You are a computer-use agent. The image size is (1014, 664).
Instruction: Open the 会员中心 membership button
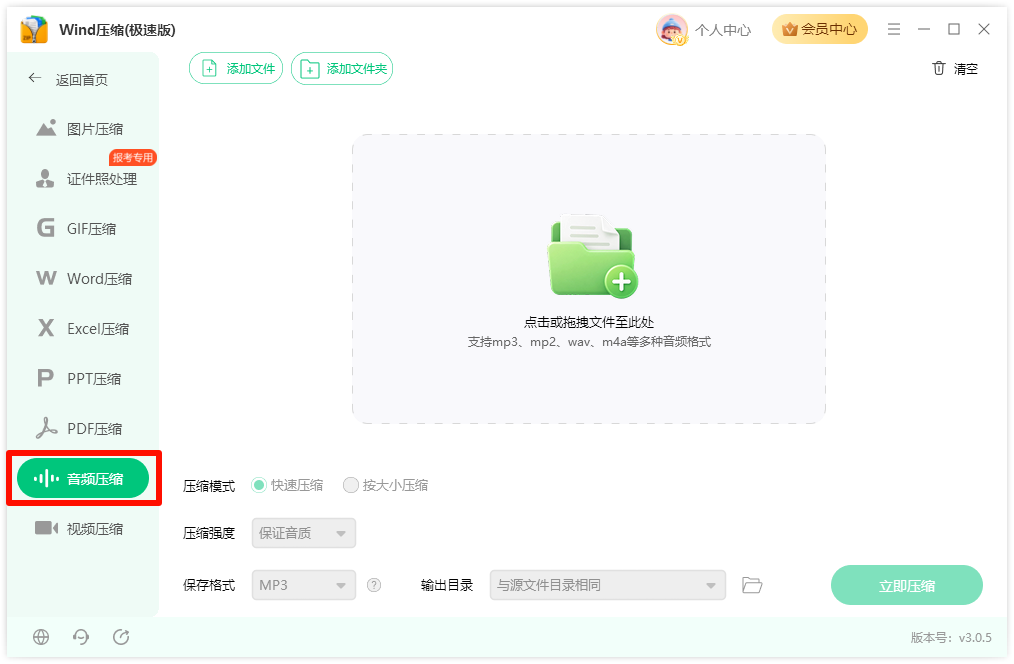coord(819,29)
